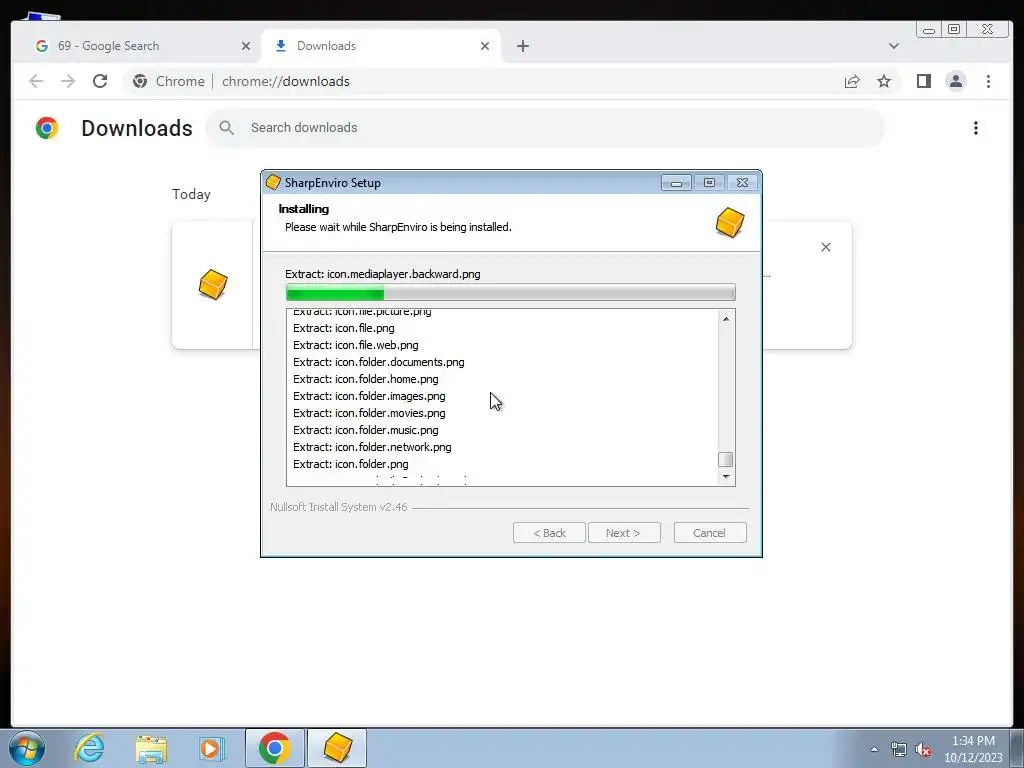This screenshot has height=768, width=1024.
Task: Close the 69 - Google Search tab
Action: (246, 46)
